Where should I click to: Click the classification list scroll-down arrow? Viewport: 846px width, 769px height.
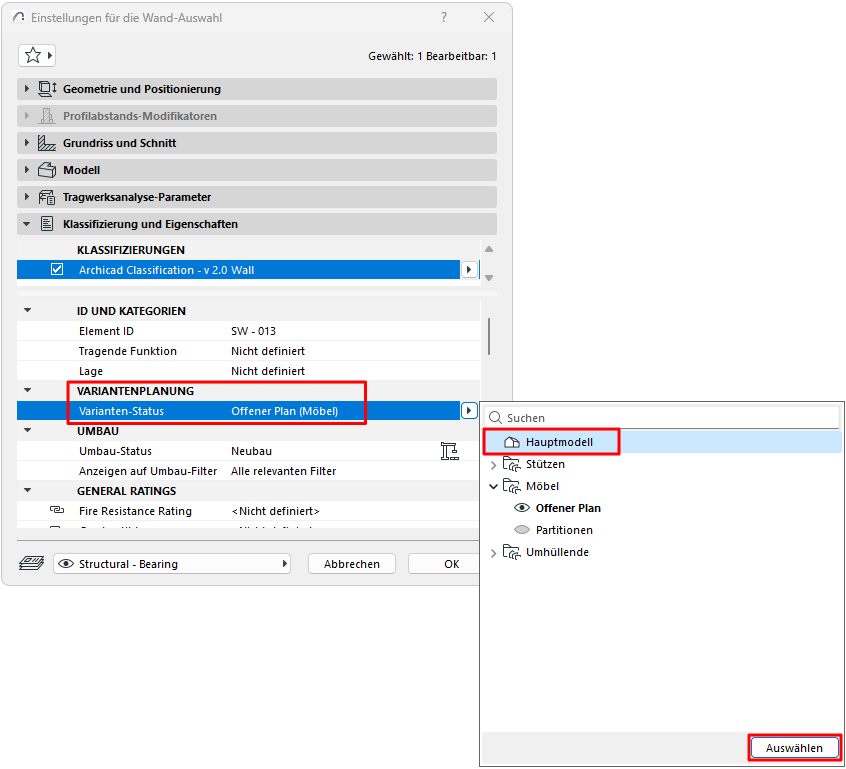point(489,278)
